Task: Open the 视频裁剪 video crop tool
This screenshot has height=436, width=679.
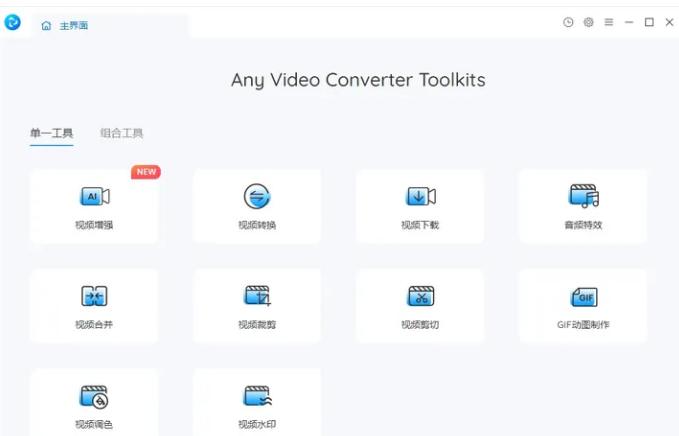Action: click(x=257, y=306)
